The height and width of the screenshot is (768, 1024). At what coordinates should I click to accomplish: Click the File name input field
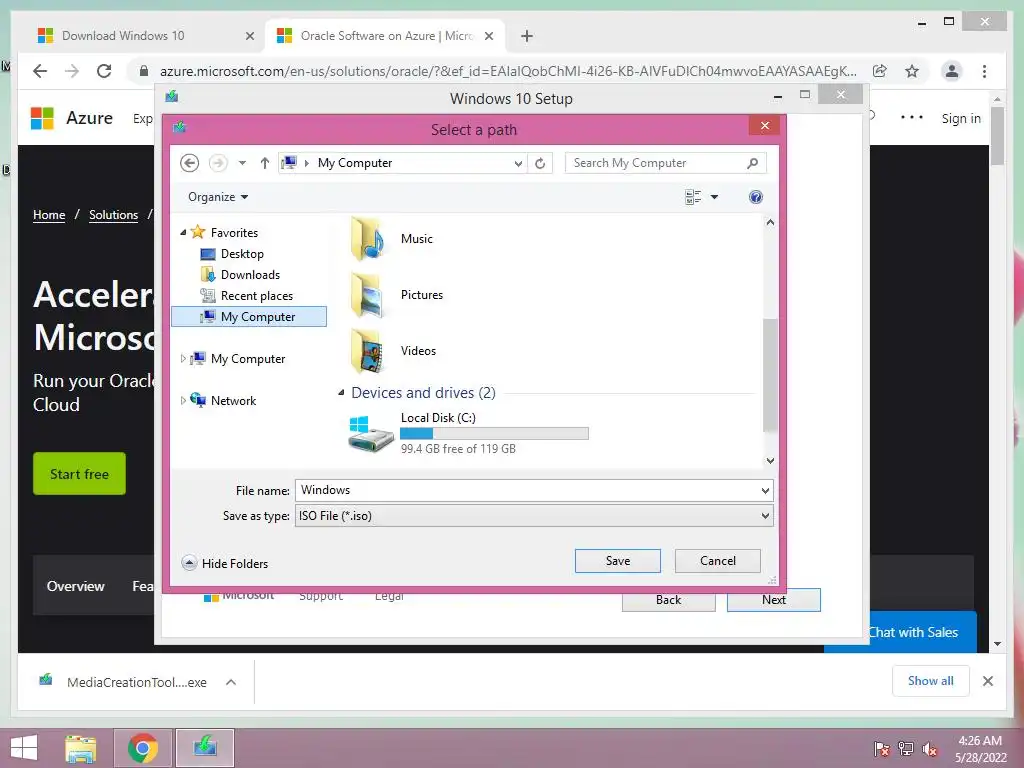tap(526, 490)
